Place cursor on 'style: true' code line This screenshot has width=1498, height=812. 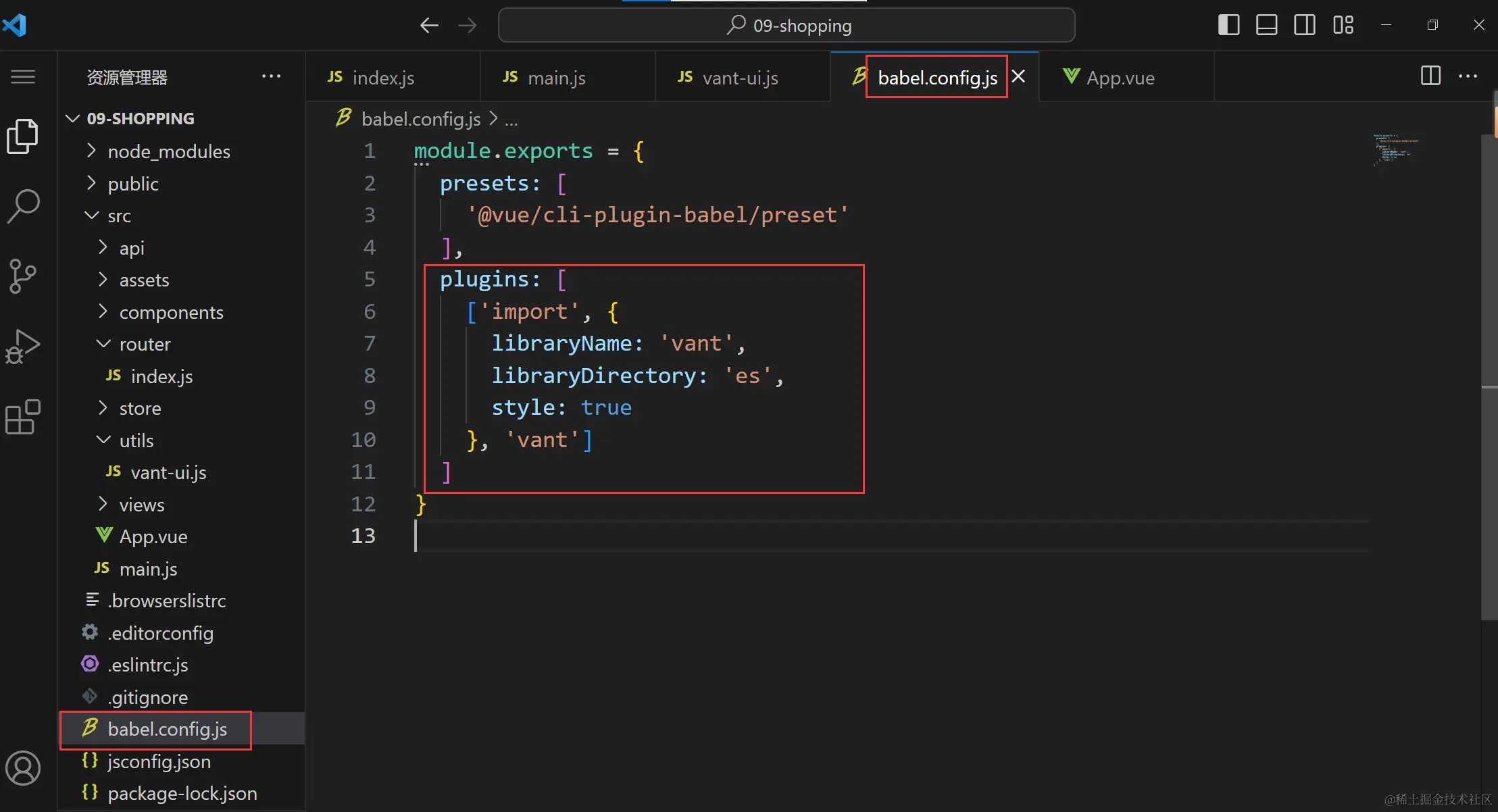pyautogui.click(x=561, y=407)
